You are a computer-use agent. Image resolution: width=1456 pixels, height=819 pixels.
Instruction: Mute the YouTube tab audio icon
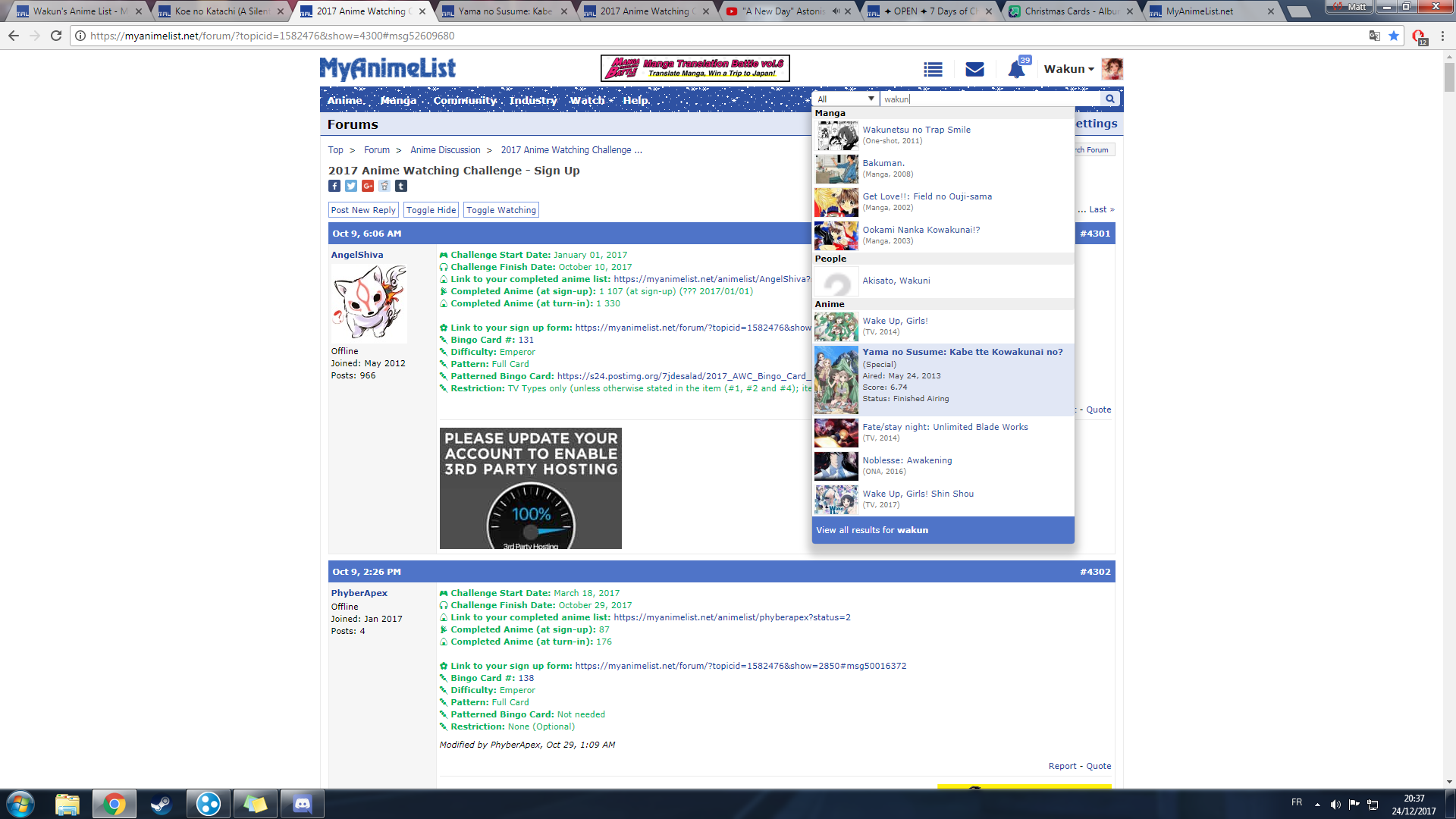point(836,11)
